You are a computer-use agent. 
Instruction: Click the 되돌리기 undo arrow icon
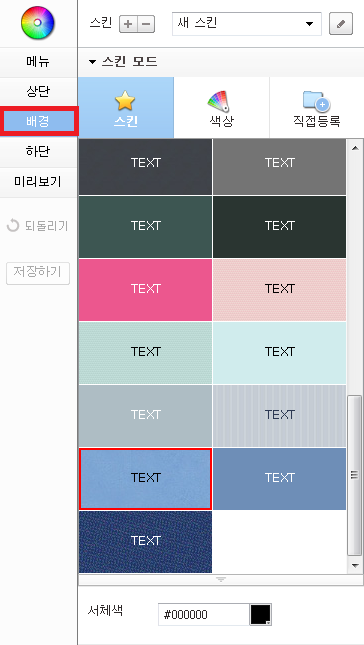(13, 225)
